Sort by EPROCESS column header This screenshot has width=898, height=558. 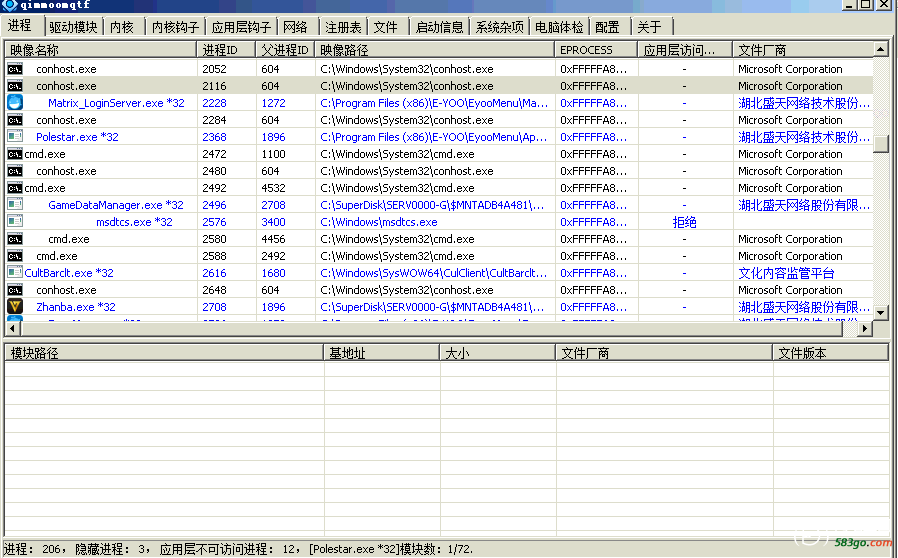(x=596, y=50)
